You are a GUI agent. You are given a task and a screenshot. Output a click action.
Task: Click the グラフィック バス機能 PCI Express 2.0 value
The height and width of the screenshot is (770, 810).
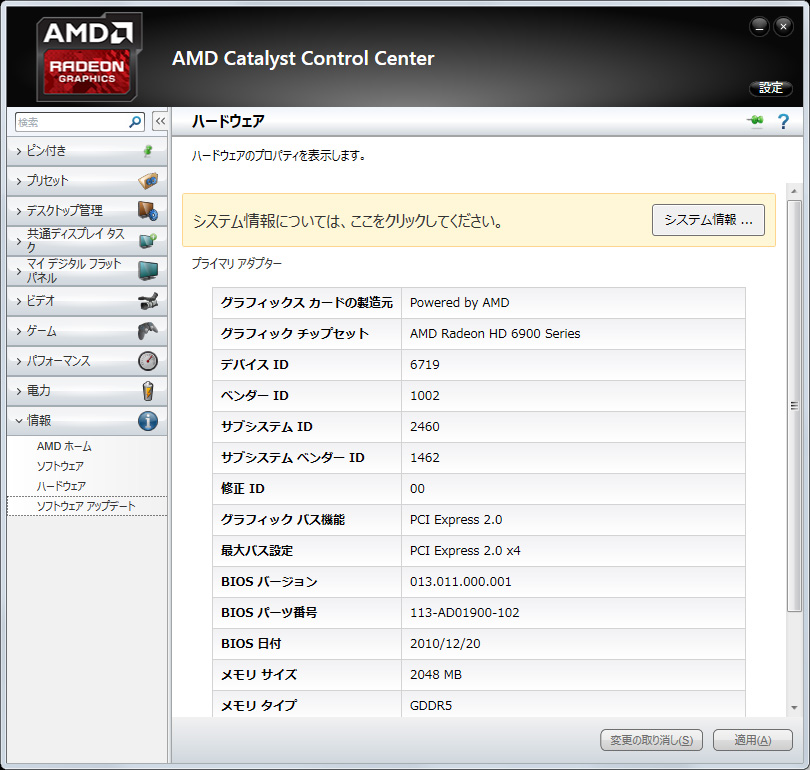pos(456,520)
